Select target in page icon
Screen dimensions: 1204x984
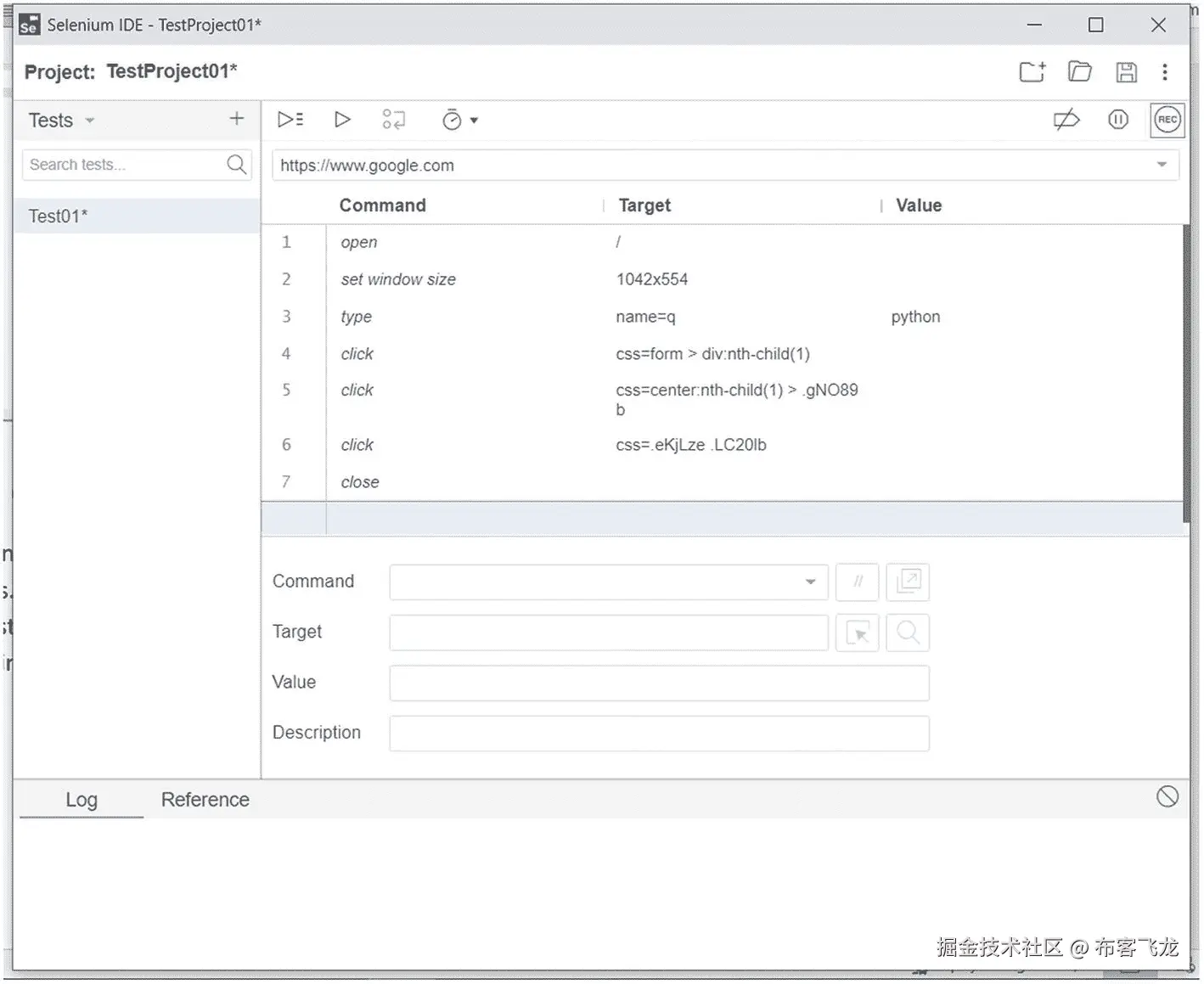click(x=857, y=633)
